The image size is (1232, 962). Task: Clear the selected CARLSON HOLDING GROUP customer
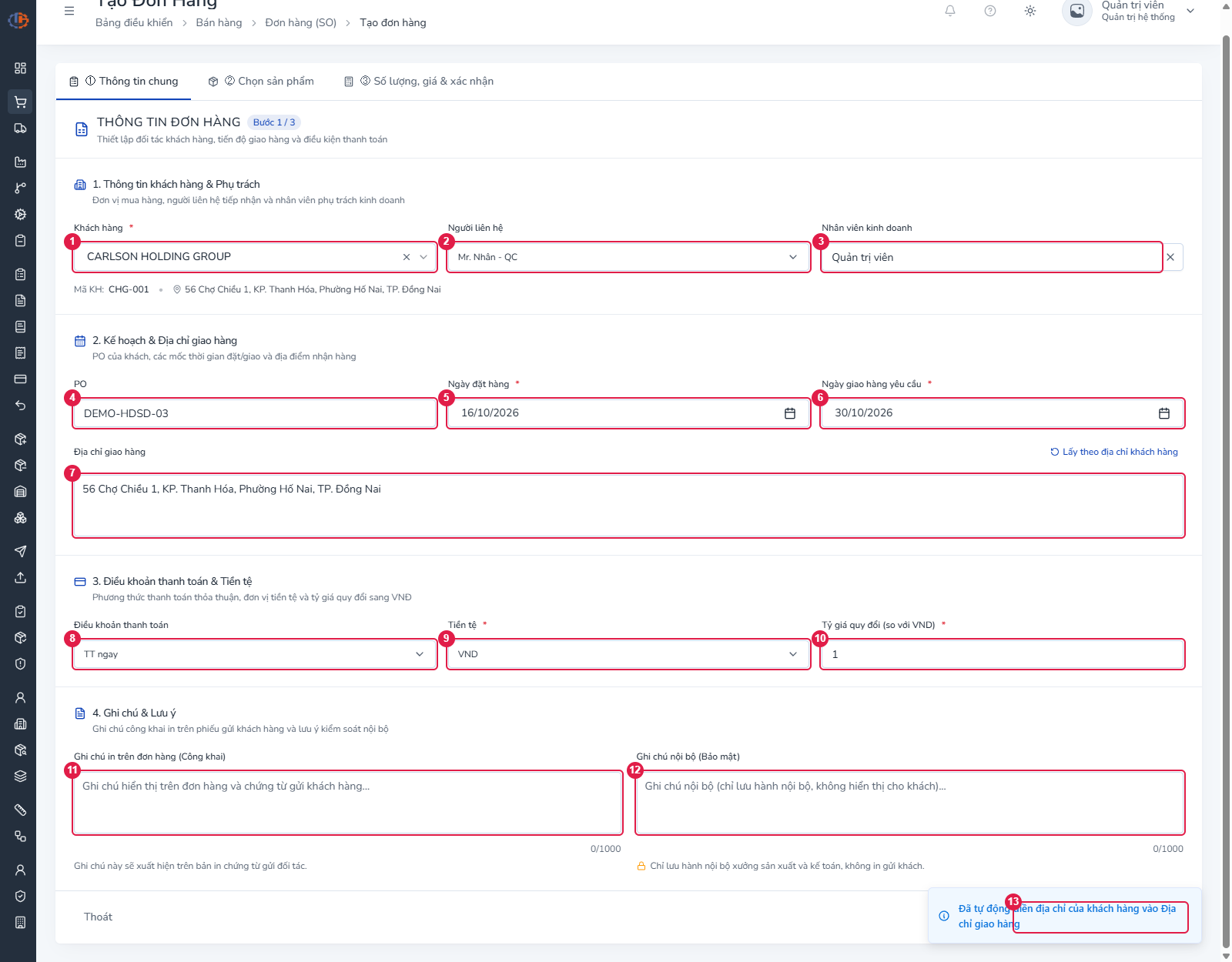pos(407,257)
